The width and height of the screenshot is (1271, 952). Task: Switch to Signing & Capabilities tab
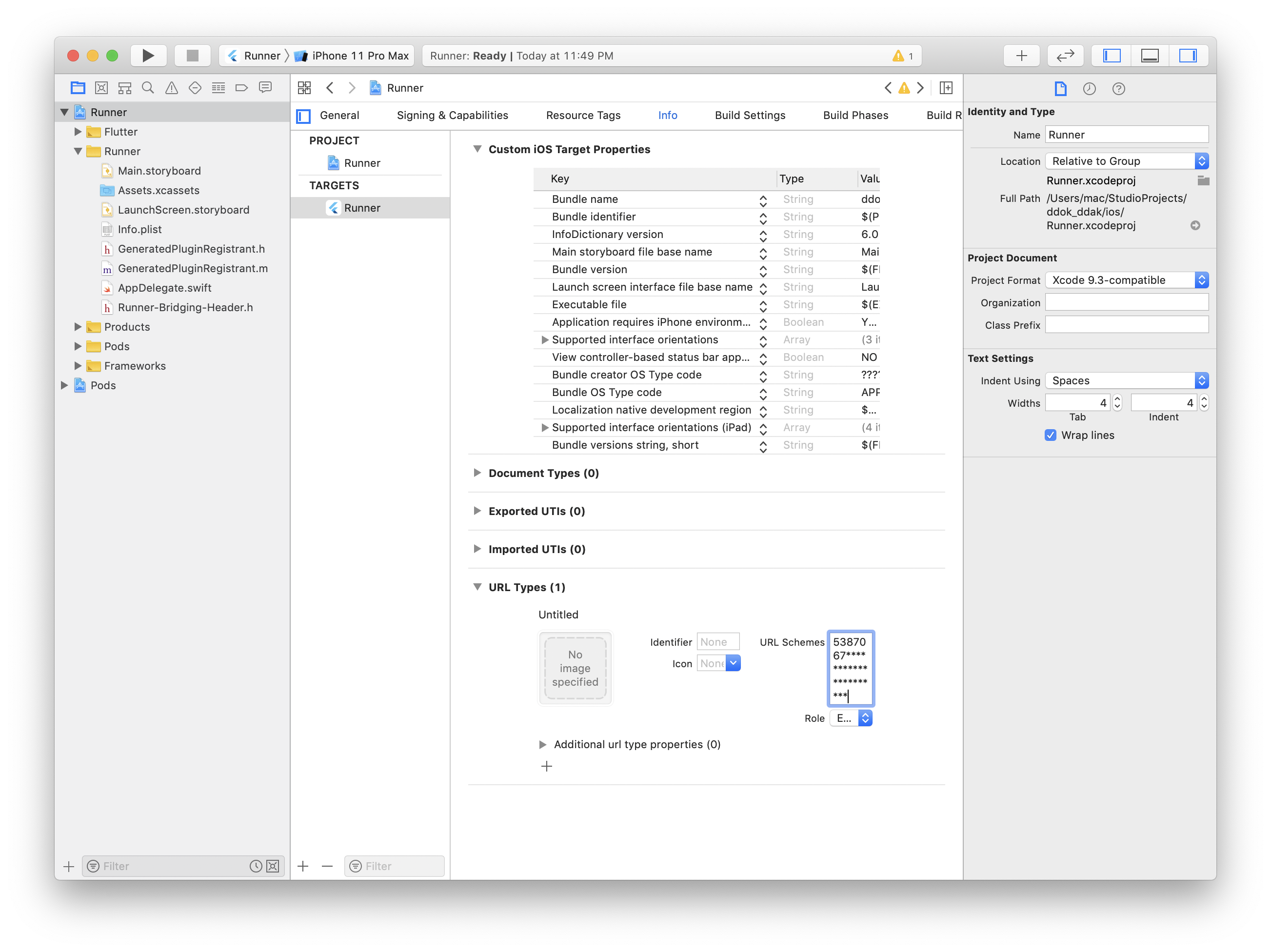tap(452, 116)
